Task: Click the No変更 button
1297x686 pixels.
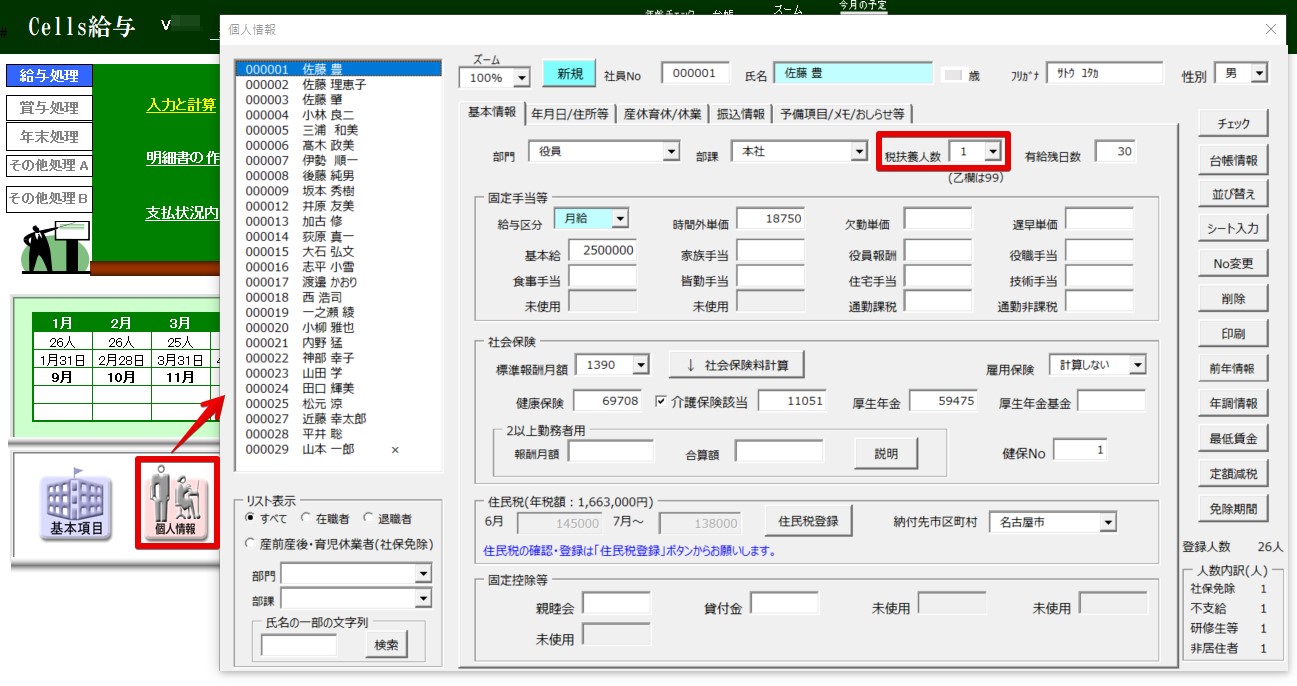Action: point(1233,263)
